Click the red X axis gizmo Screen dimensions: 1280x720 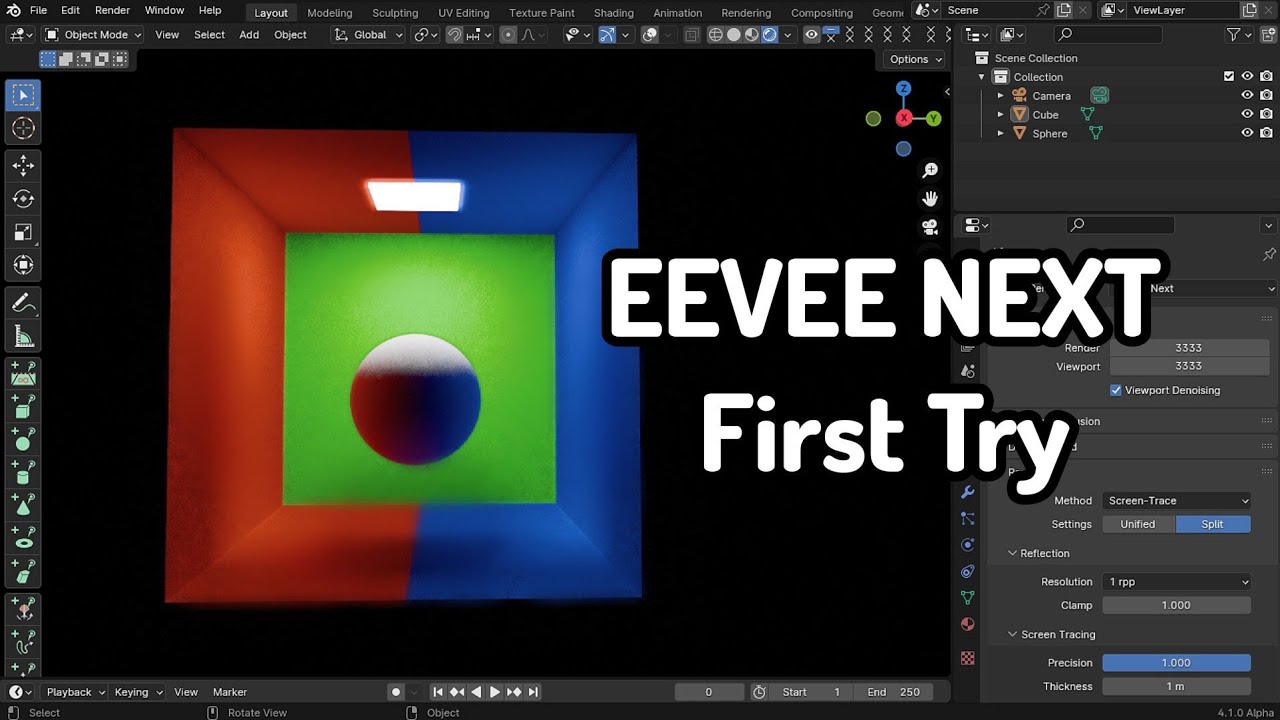[x=904, y=118]
